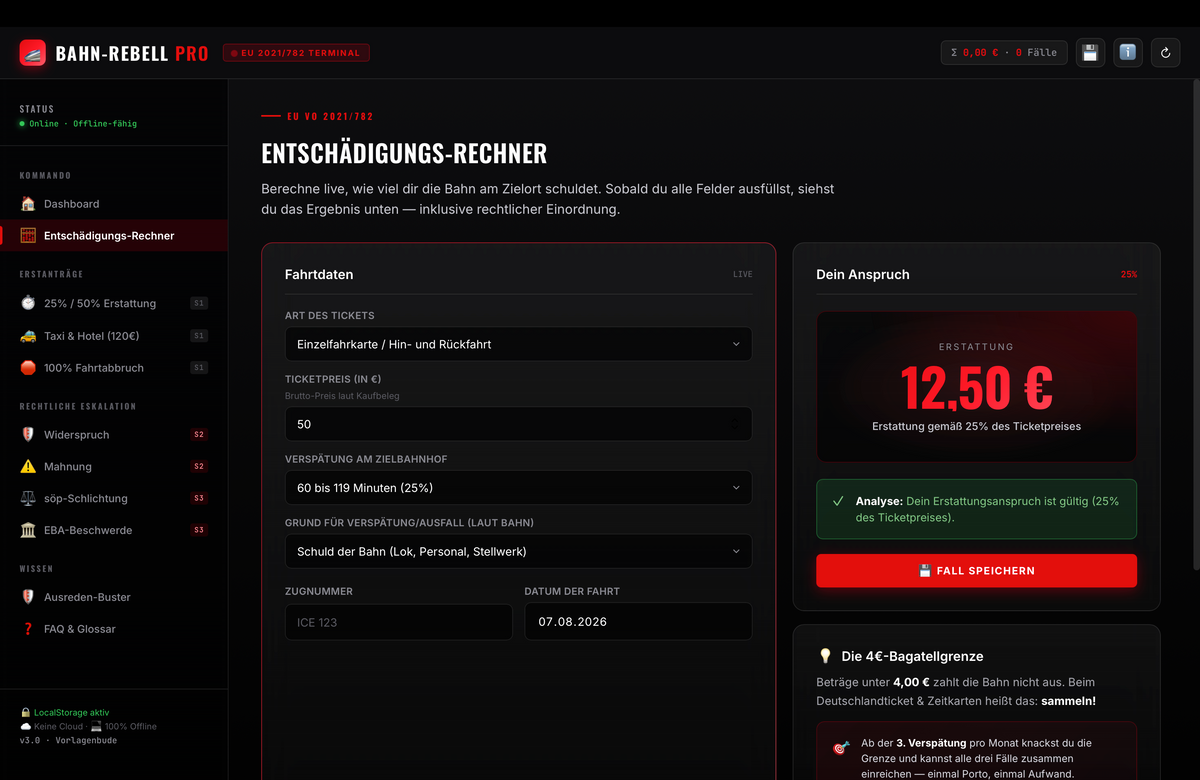The width and height of the screenshot is (1200, 780).
Task: Click the 0,00 € · 0 Fälle summary pill
Action: coord(1004,53)
